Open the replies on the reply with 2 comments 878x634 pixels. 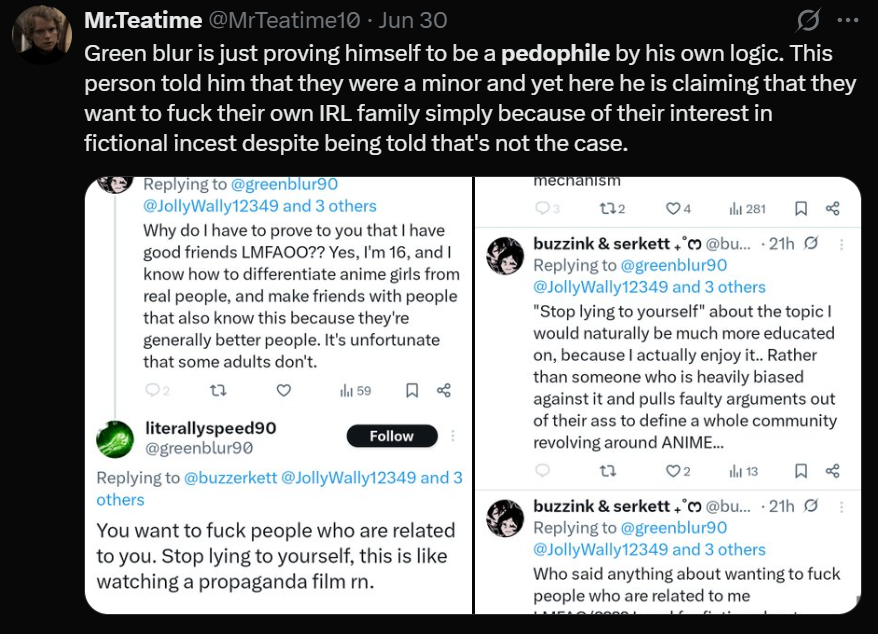(x=157, y=390)
